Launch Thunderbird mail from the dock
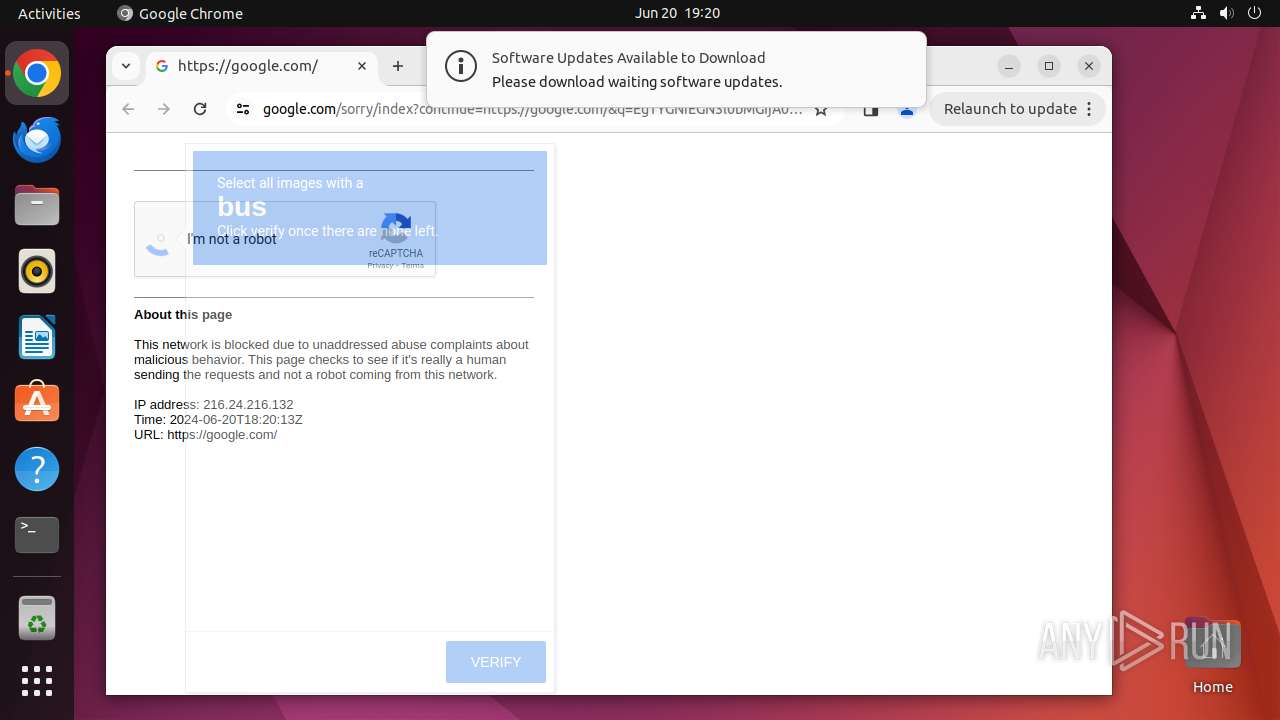The height and width of the screenshot is (720, 1280). (37, 139)
